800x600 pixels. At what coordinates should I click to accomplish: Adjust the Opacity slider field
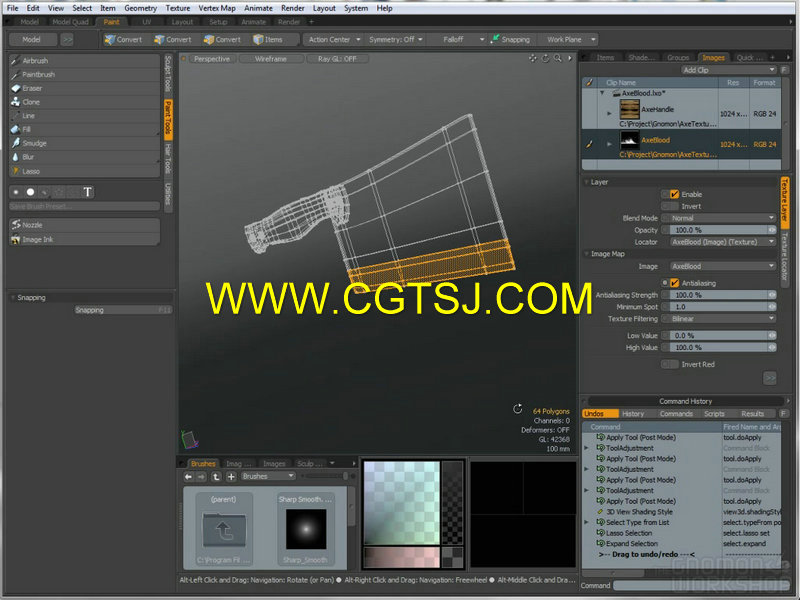pyautogui.click(x=721, y=230)
